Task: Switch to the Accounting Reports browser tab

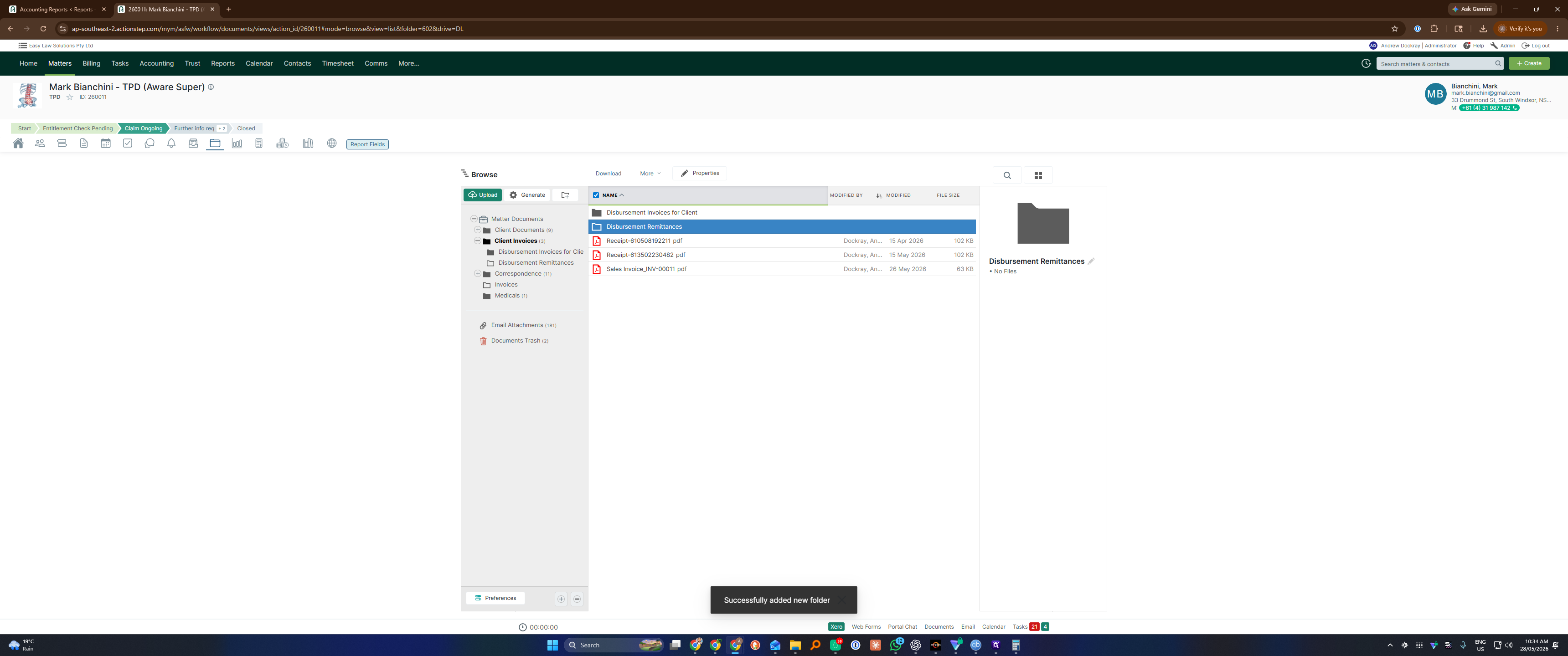Action: point(57,9)
